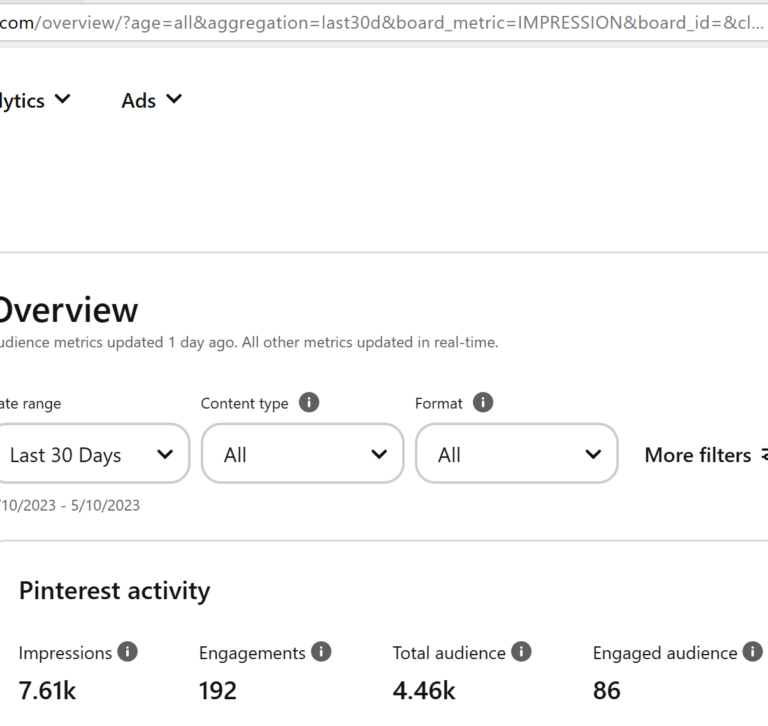This screenshot has width=768, height=726.
Task: Click the audience metrics updated notice text
Action: (x=249, y=342)
